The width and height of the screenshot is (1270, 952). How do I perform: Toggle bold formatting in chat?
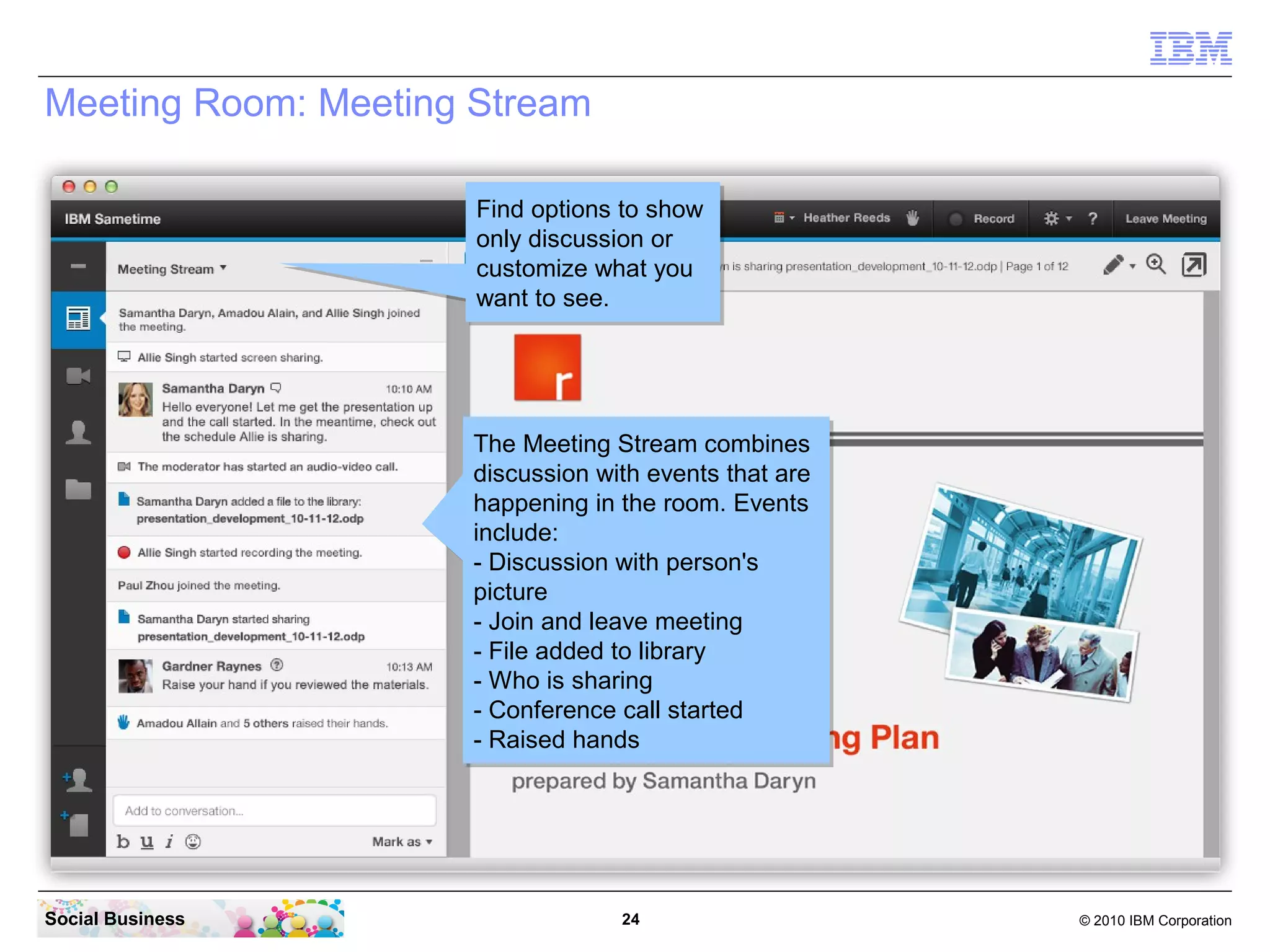(123, 842)
